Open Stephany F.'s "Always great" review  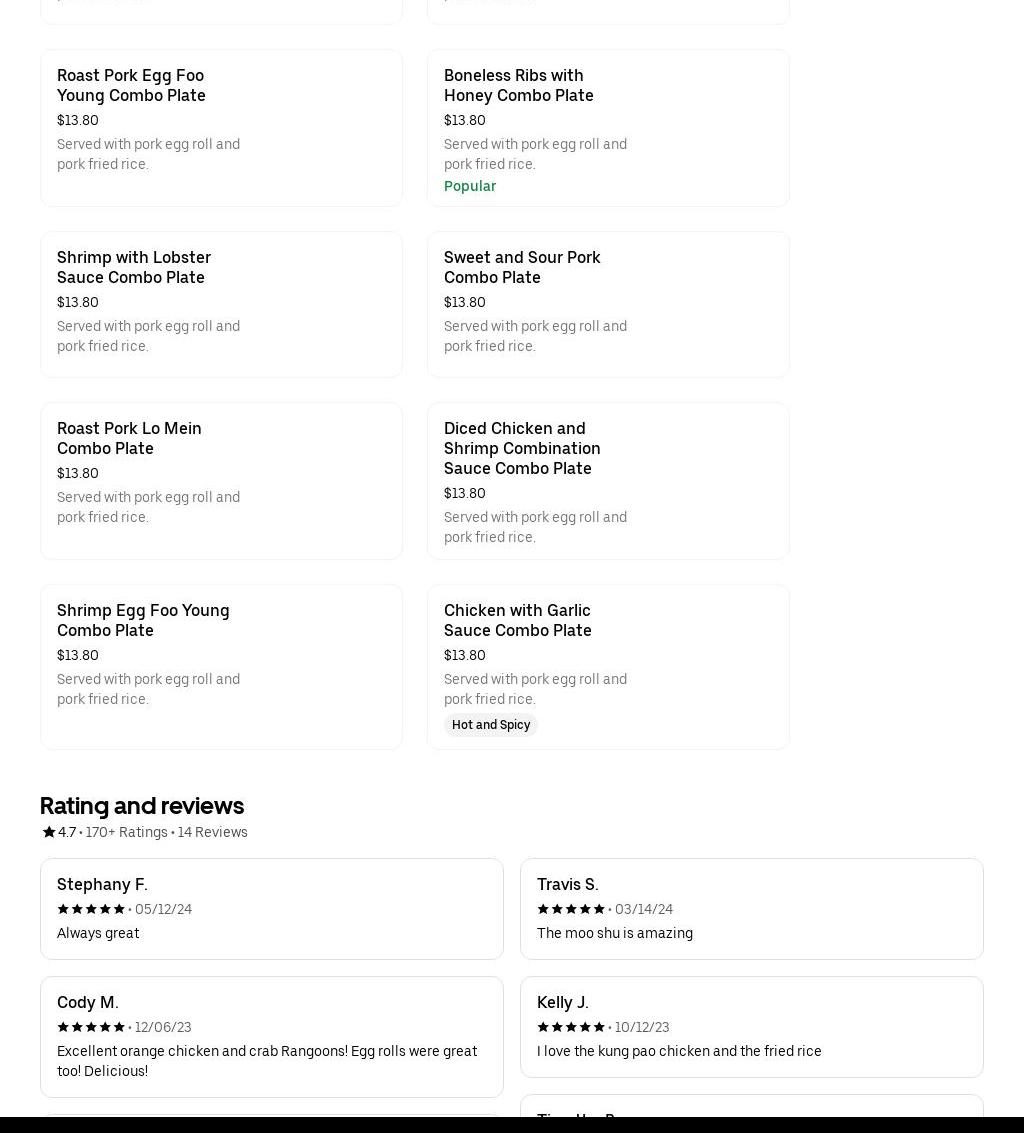coord(271,908)
